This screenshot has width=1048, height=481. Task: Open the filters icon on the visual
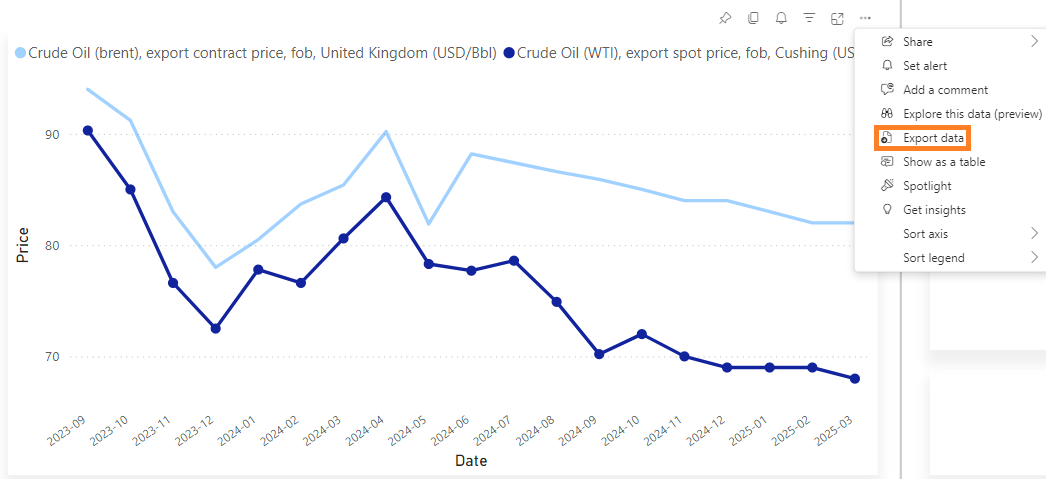(x=809, y=18)
